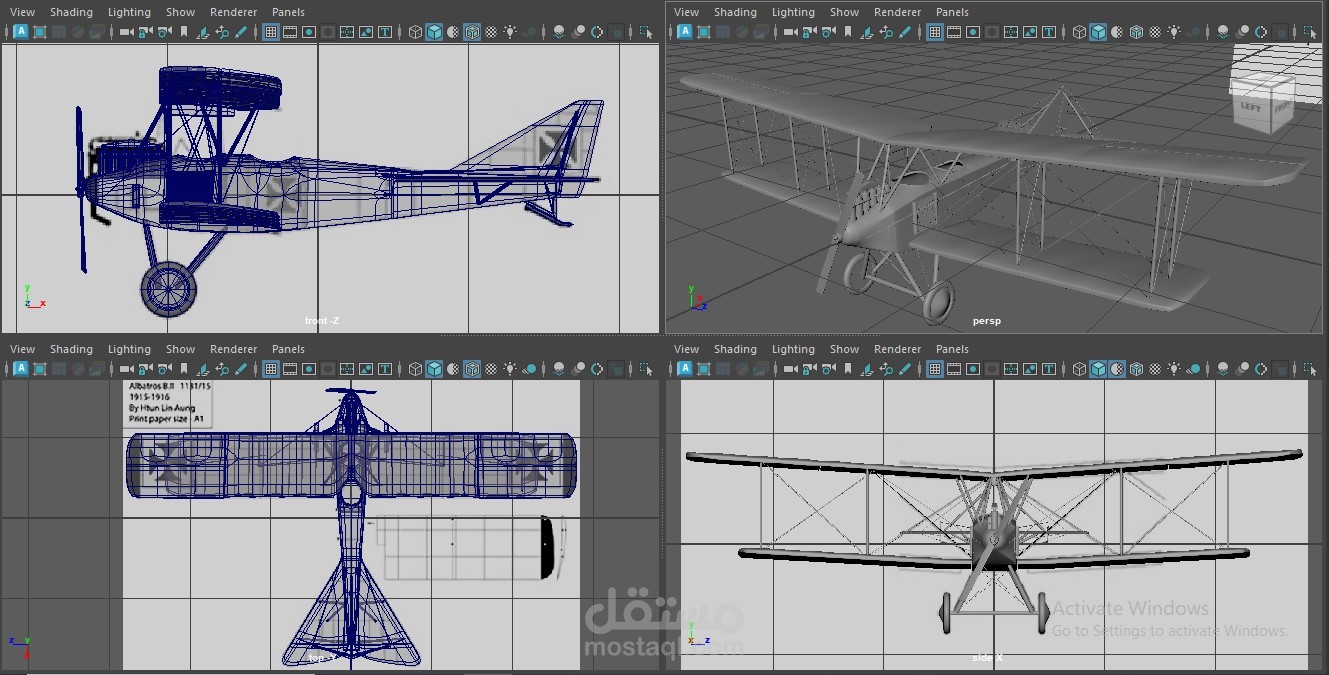The height and width of the screenshot is (675, 1329).
Task: Click 'side X' camera label
Action: tap(987, 657)
